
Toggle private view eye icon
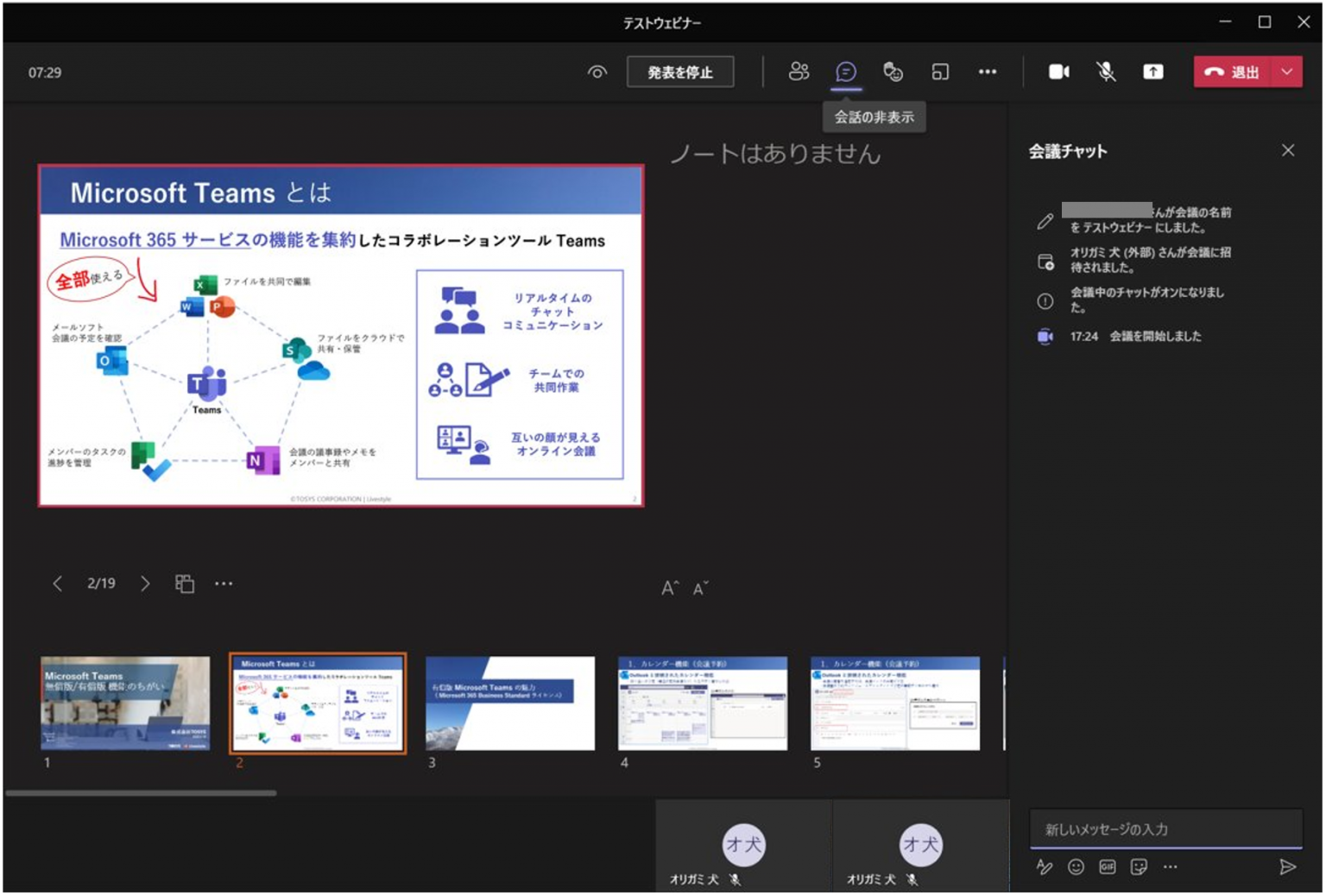click(597, 73)
